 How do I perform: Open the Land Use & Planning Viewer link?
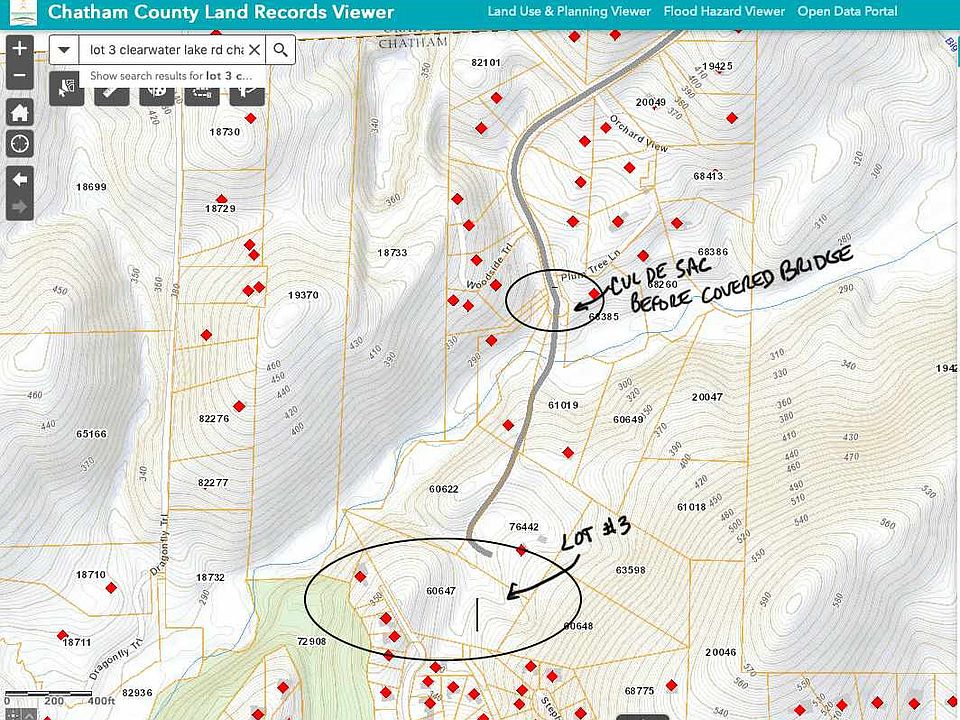click(569, 11)
